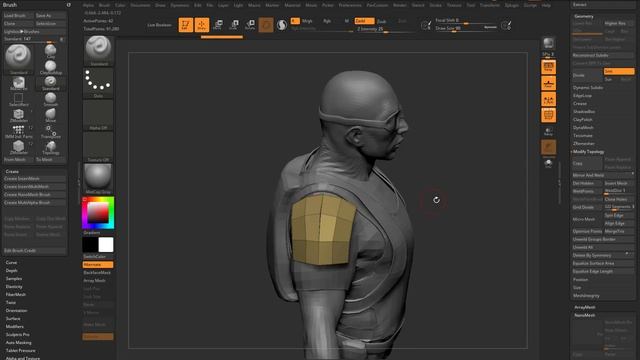The image size is (640, 360).
Task: Click the half-shaded sphere icon in shelf
Action: coord(282,25)
